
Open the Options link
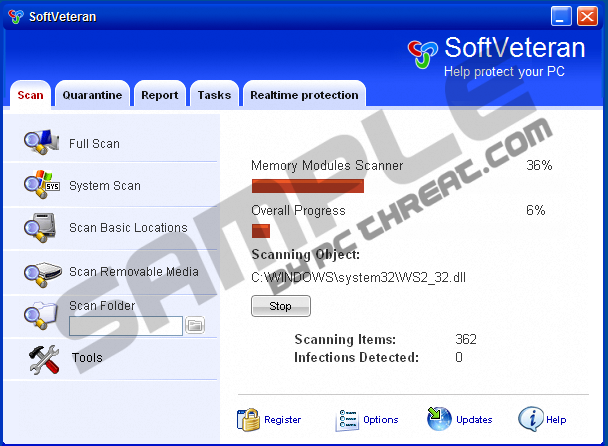click(380, 420)
